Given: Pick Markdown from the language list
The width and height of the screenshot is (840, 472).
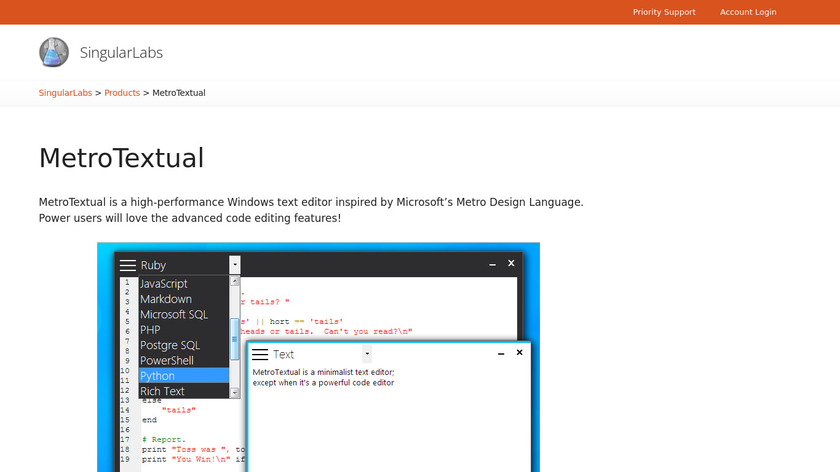Looking at the screenshot, I should coord(166,299).
